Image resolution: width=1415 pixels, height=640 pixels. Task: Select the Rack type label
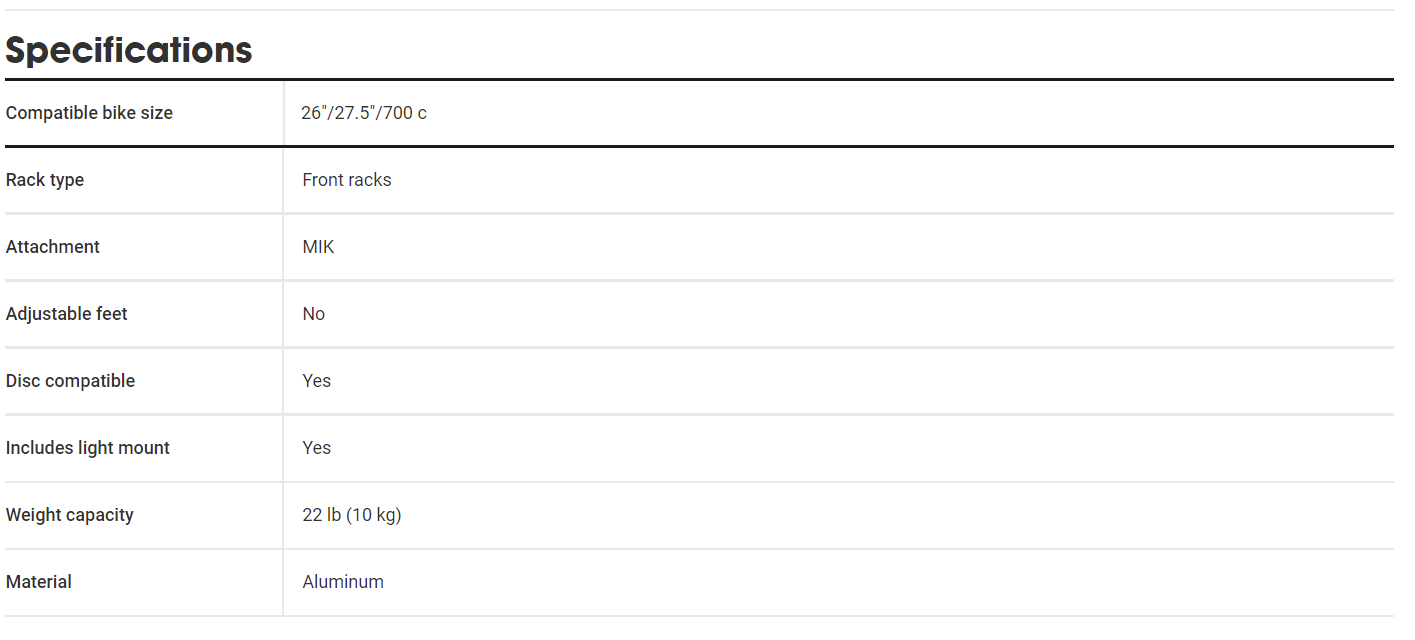click(45, 180)
